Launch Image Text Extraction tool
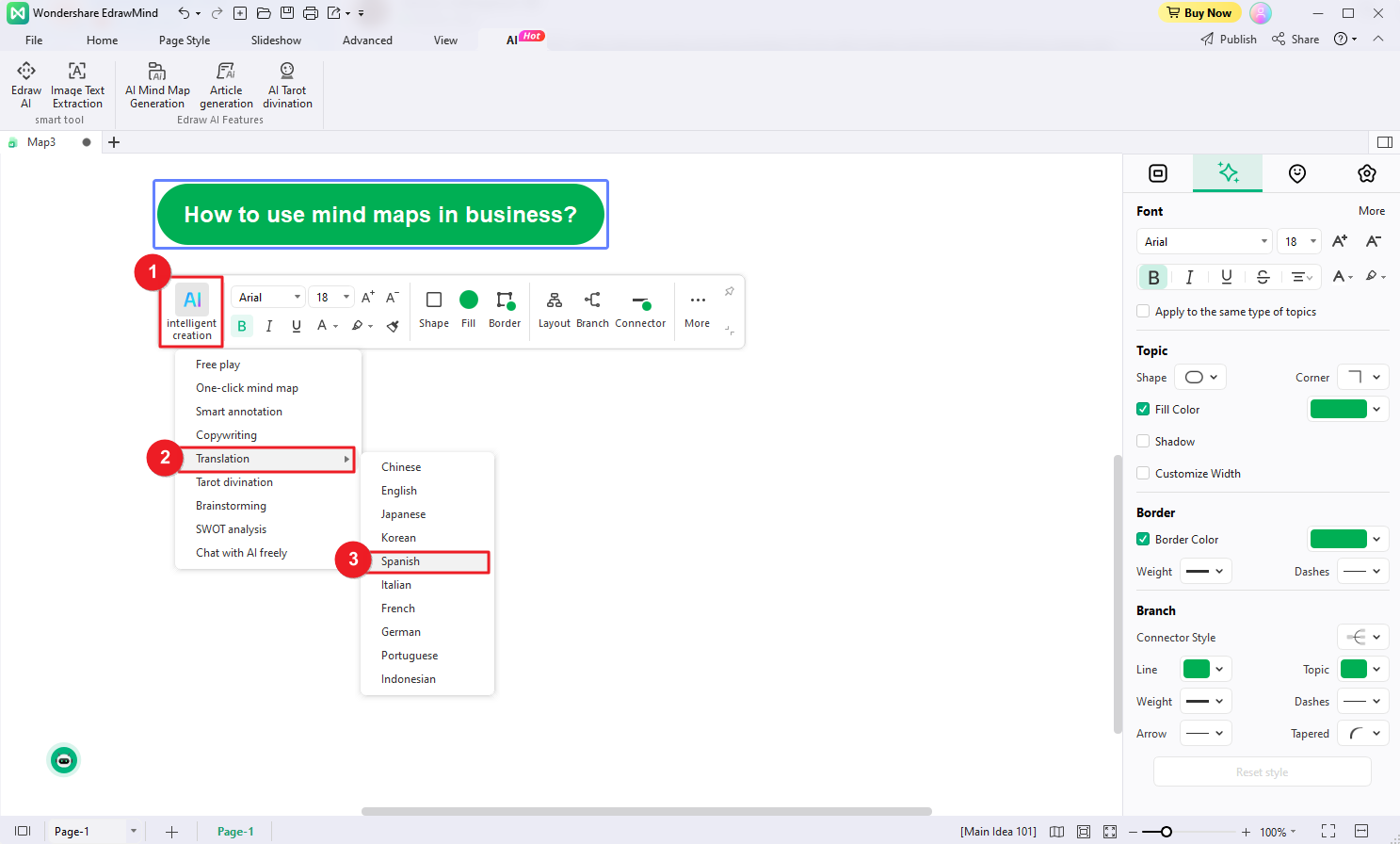This screenshot has height=844, width=1400. [x=77, y=85]
